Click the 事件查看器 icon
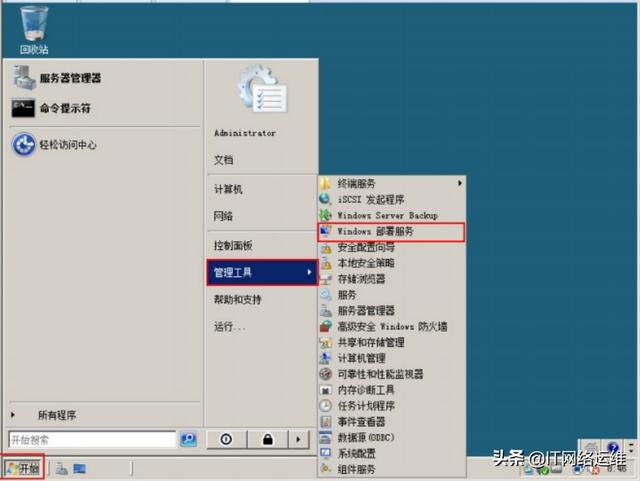 [x=325, y=421]
